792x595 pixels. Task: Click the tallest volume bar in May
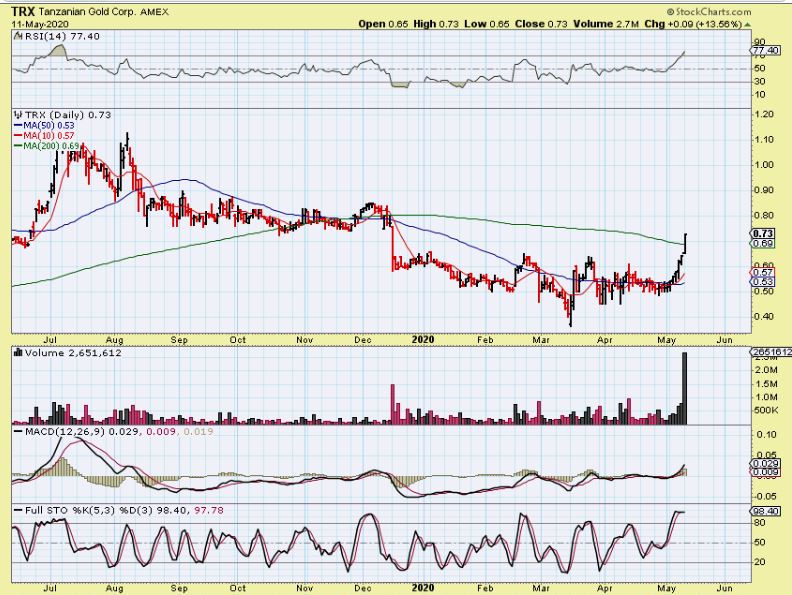click(x=685, y=388)
